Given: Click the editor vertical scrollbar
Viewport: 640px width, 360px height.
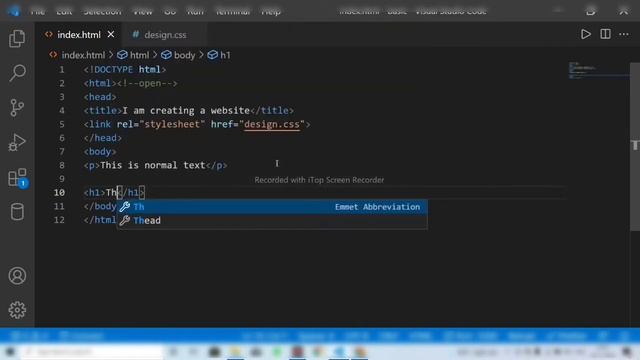Looking at the screenshot, I should 635,147.
